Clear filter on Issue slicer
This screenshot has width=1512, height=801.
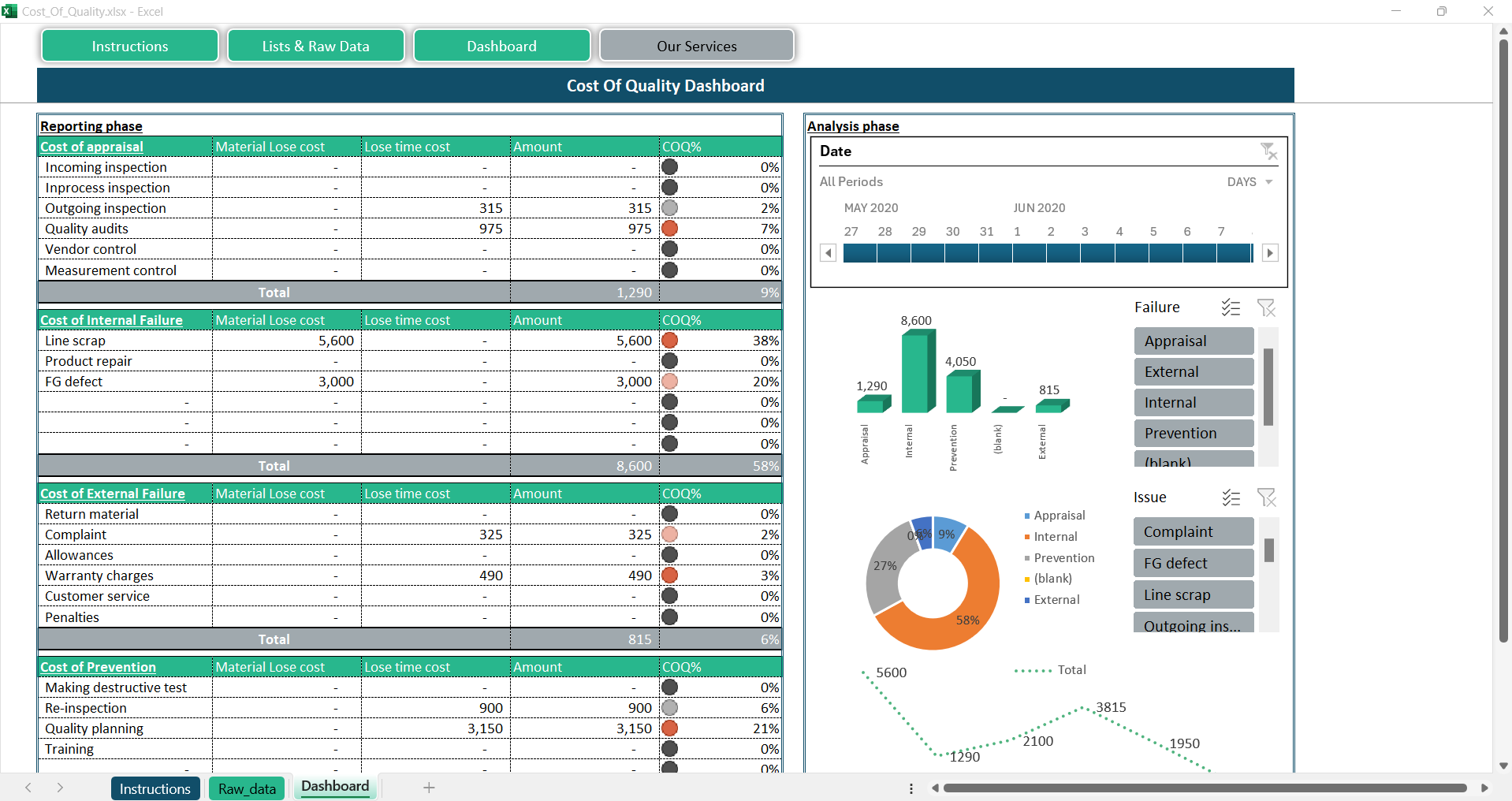[1266, 497]
